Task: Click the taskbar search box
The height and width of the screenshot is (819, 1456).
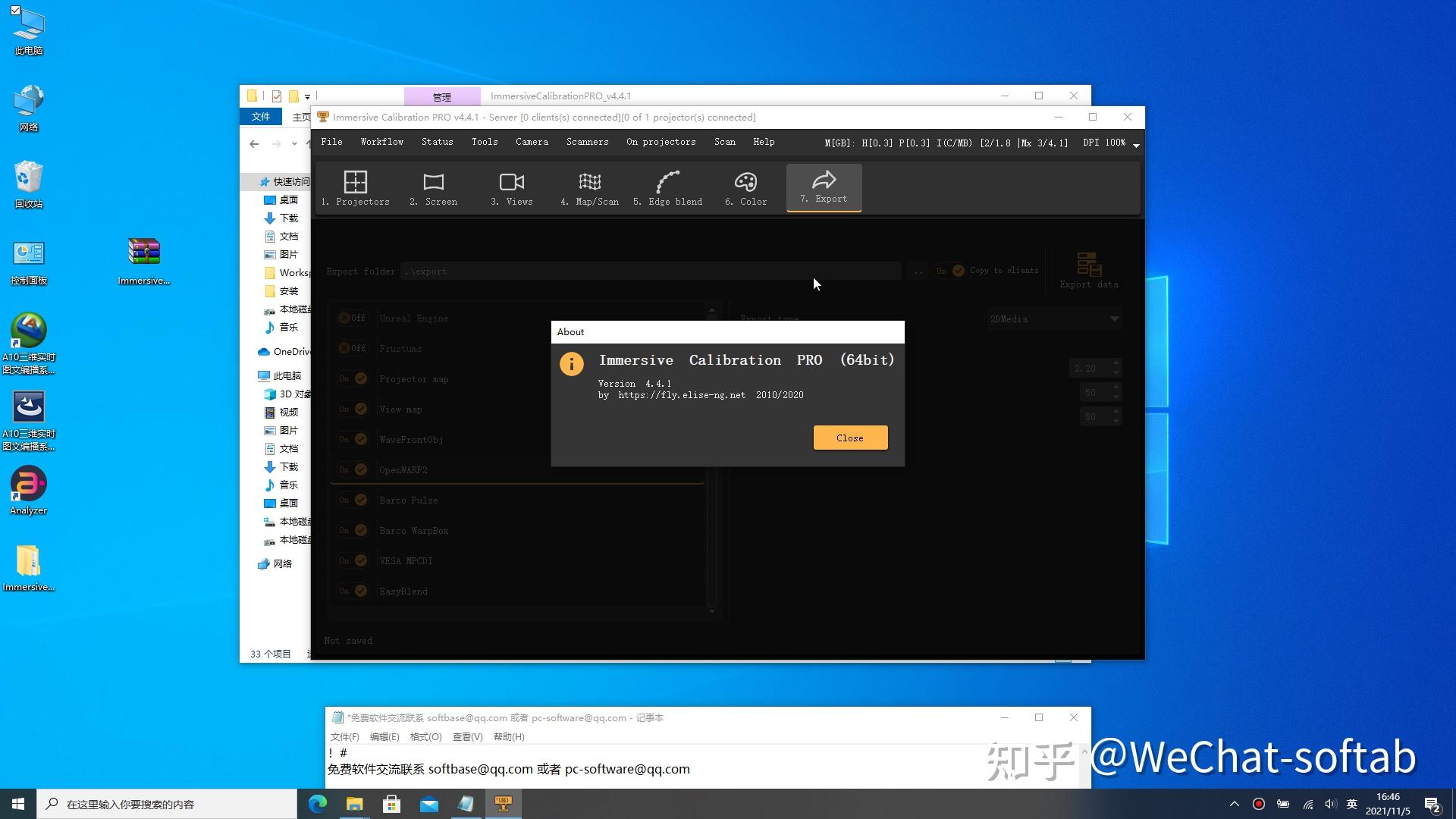Action: tap(167, 804)
